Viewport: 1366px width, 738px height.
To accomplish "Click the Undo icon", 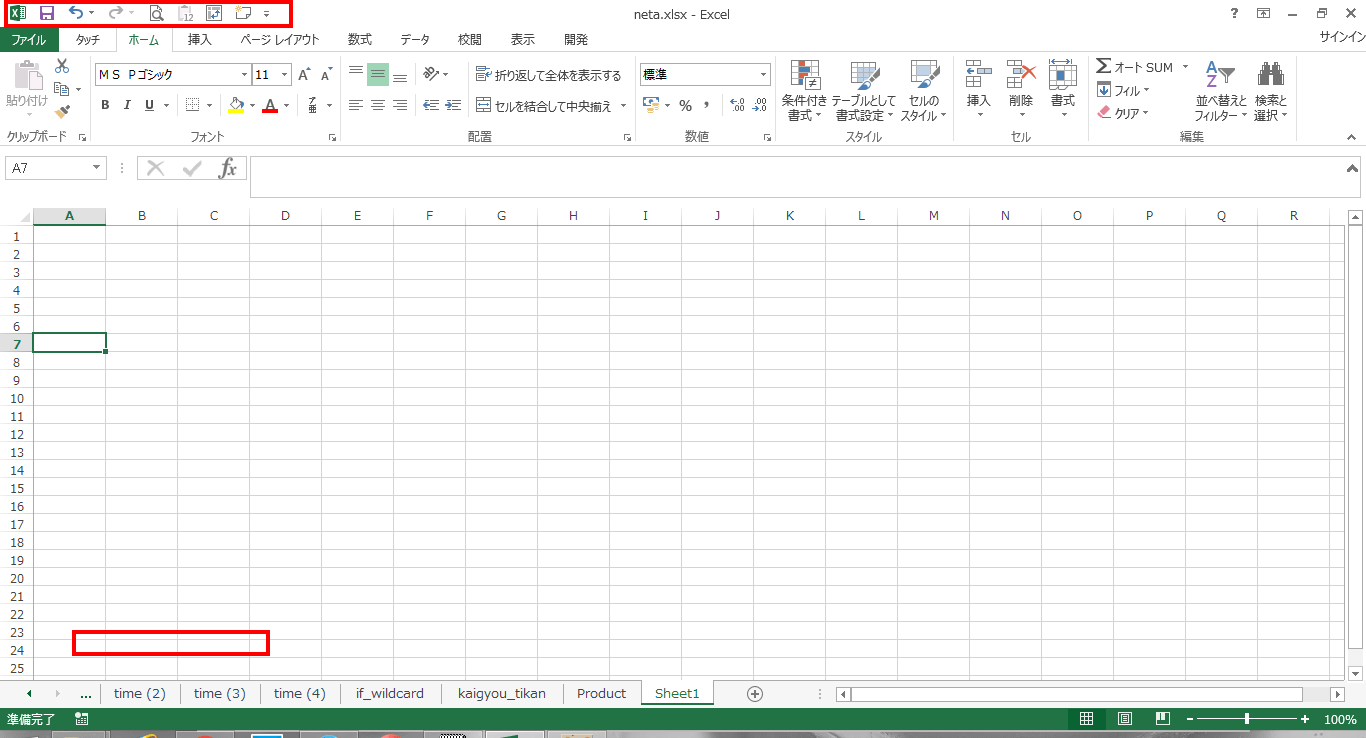I will tap(74, 13).
